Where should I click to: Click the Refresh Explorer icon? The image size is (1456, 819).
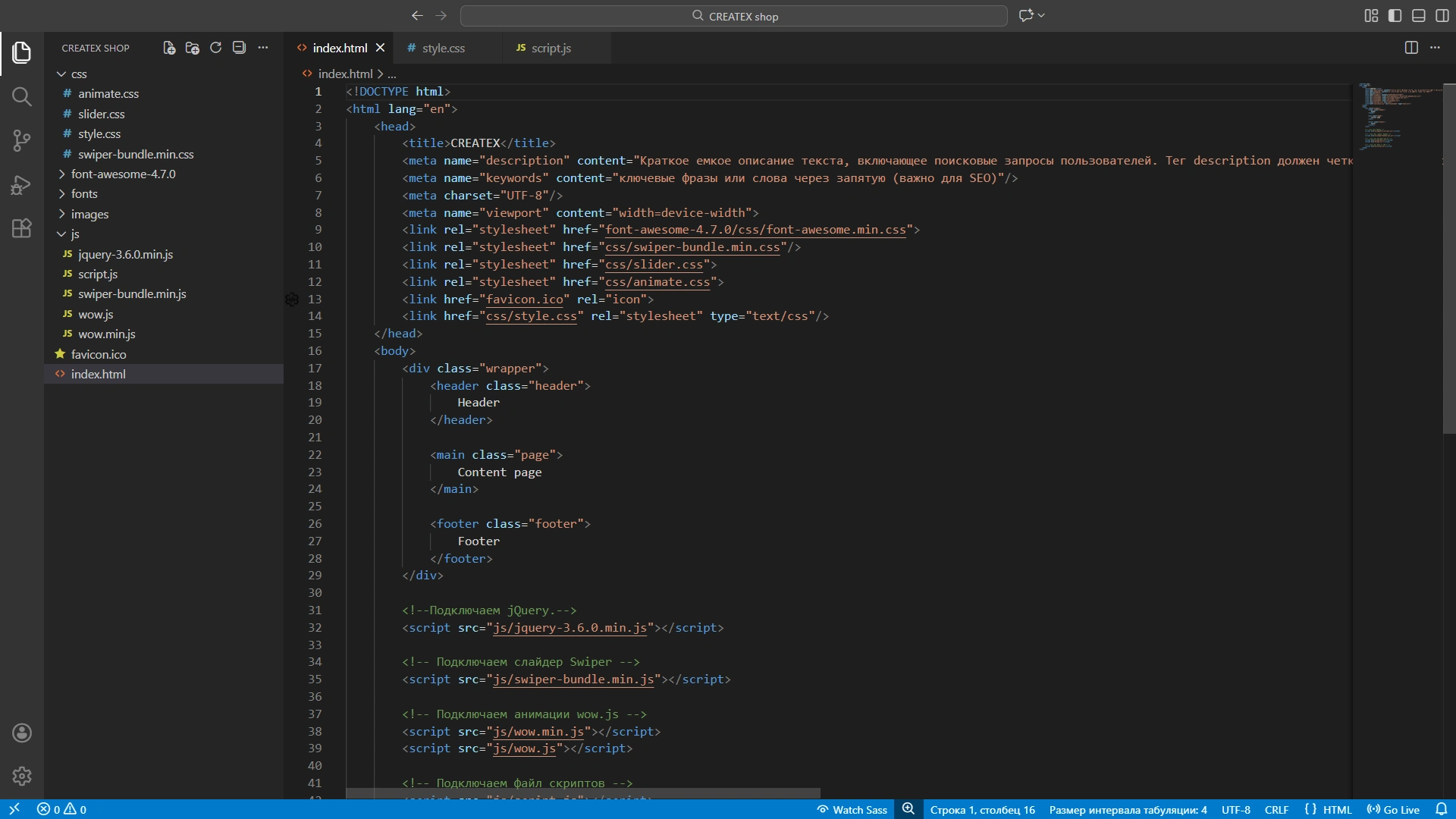coord(215,48)
